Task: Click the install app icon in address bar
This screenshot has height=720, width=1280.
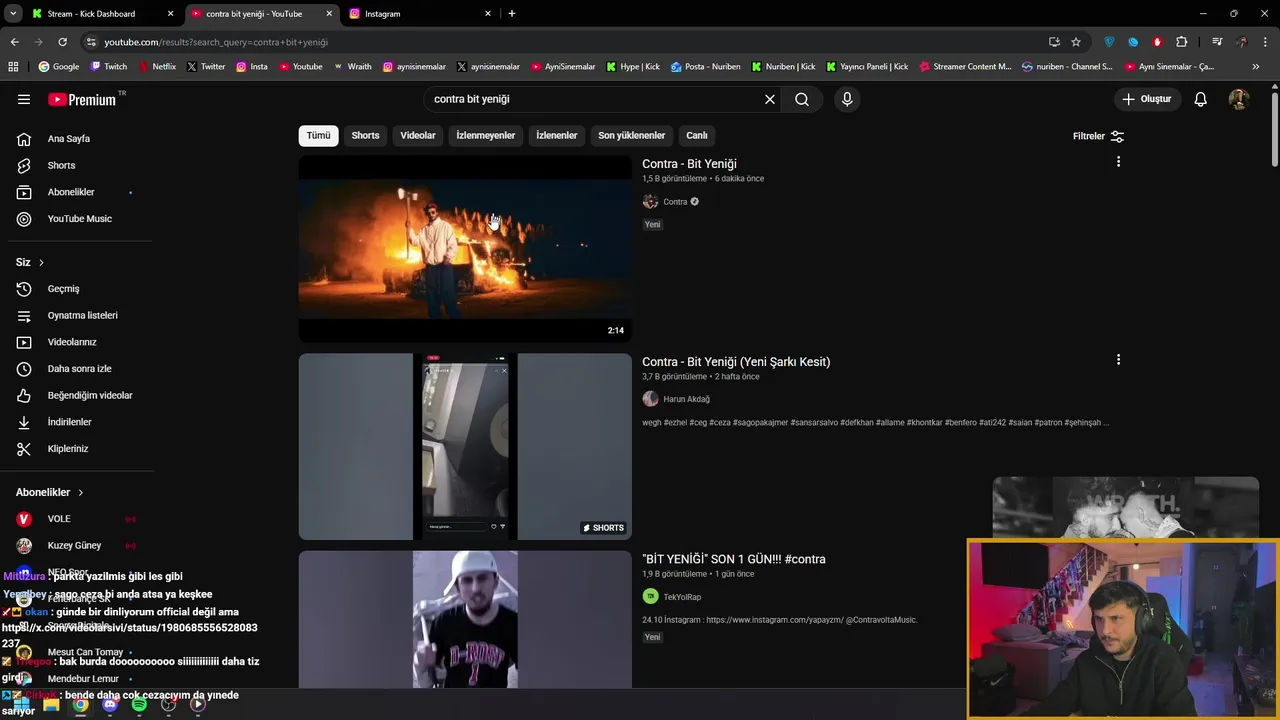Action: coord(1054,42)
